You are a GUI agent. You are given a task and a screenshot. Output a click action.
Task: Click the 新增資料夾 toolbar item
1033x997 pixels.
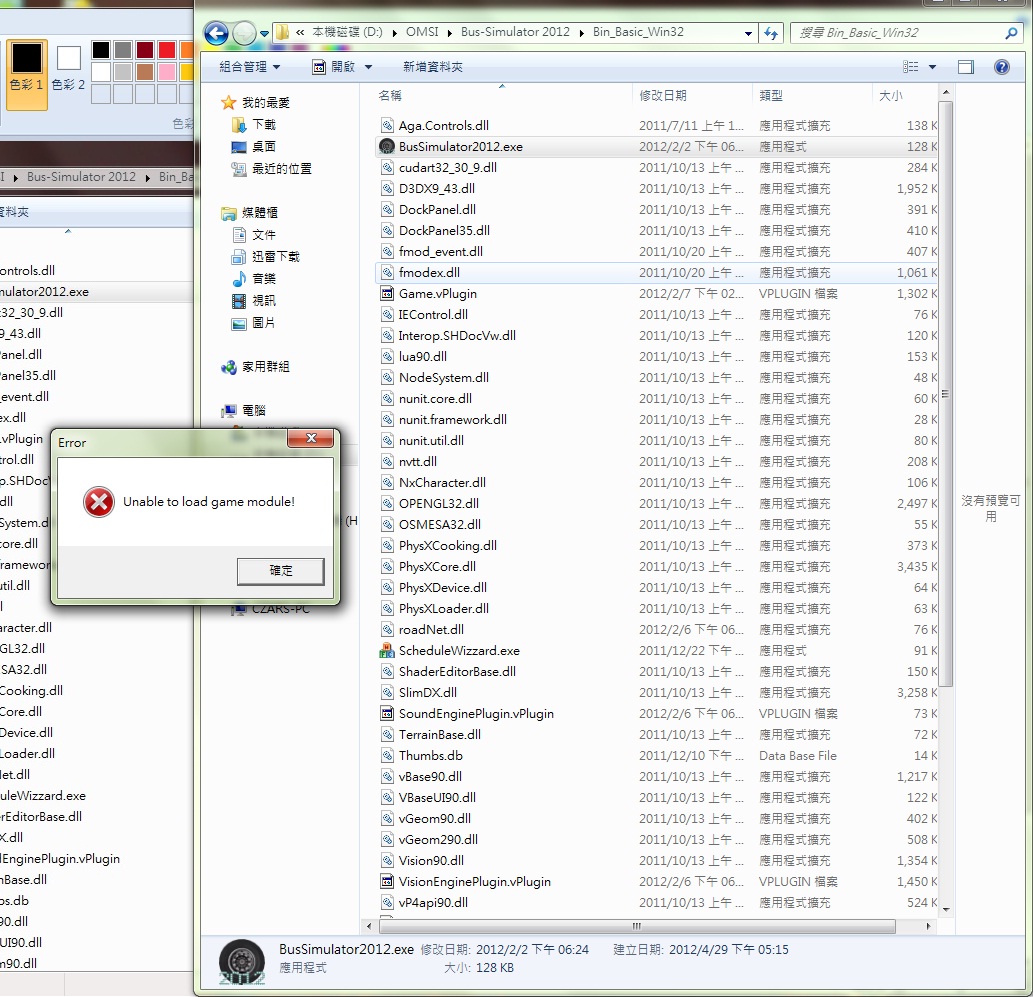click(x=432, y=67)
